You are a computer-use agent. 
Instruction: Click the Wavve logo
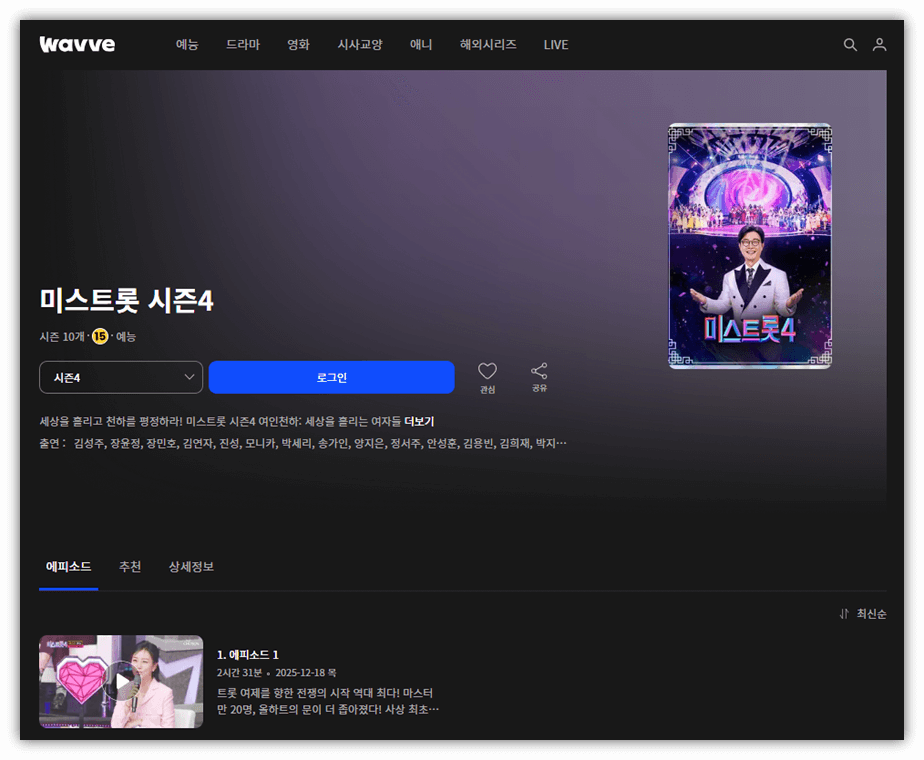coord(77,43)
